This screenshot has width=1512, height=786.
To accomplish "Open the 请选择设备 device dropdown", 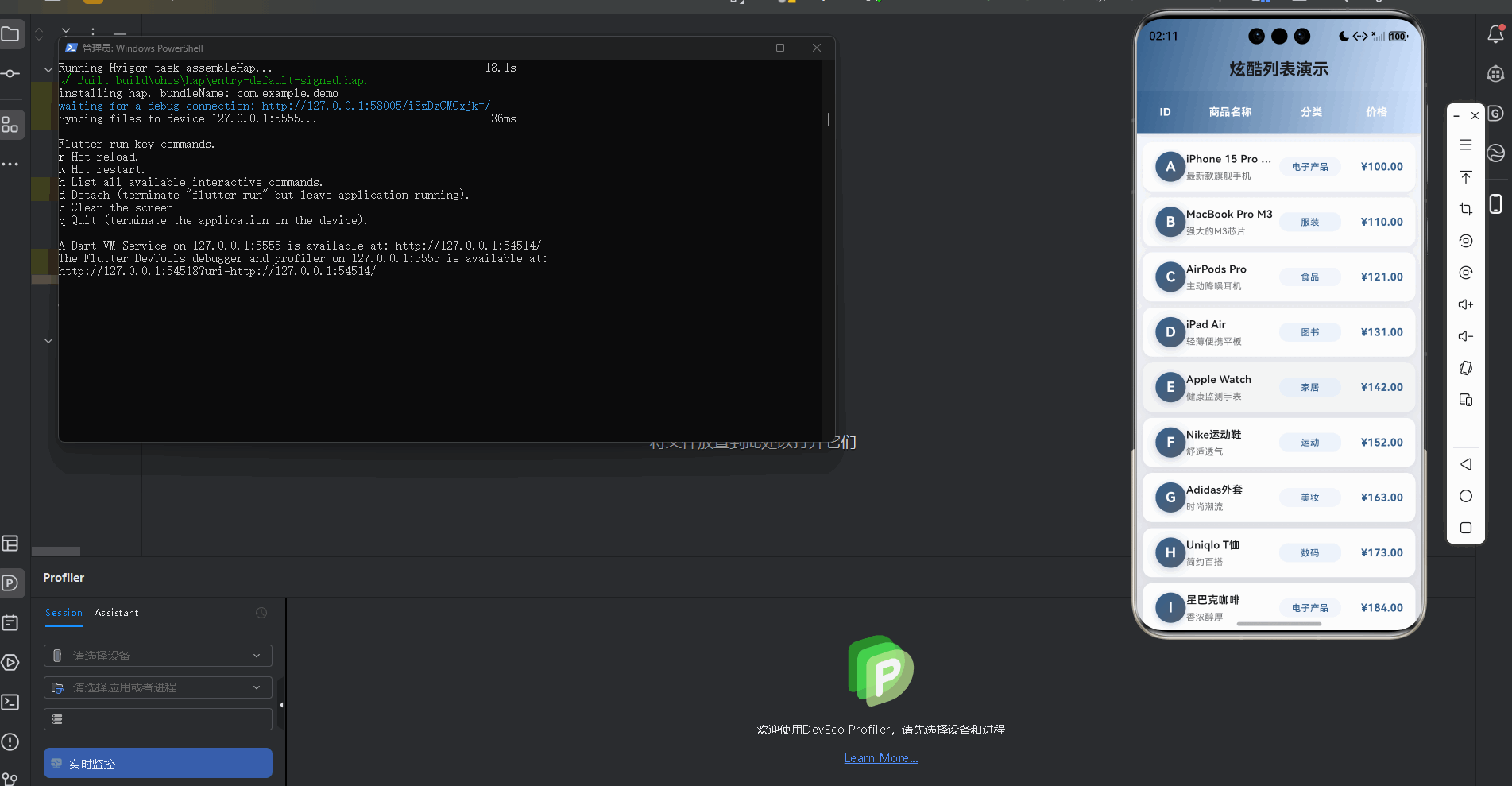I will click(x=158, y=656).
